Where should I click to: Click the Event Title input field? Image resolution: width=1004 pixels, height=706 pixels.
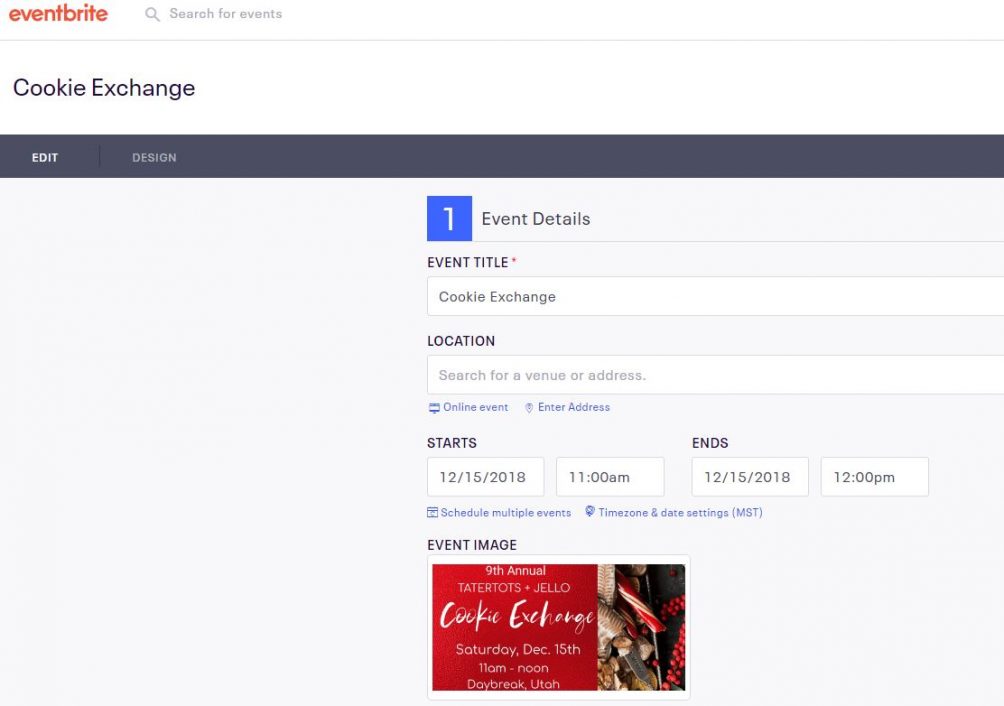pos(715,296)
